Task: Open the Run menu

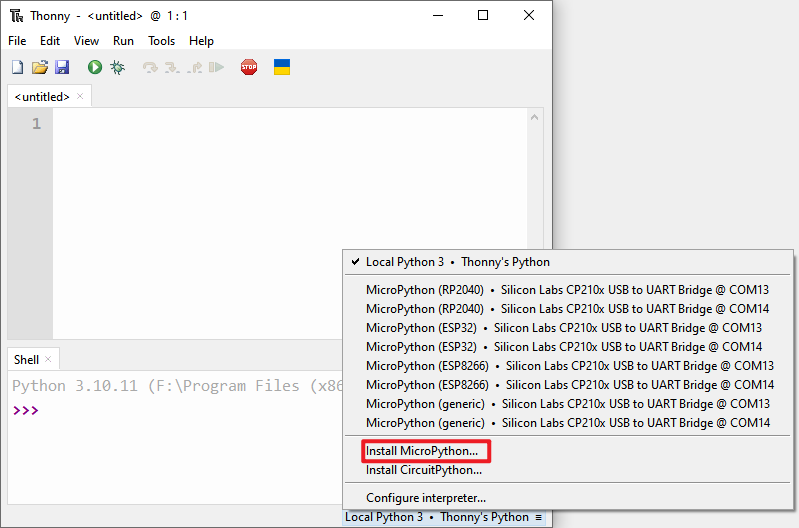Action: point(123,41)
